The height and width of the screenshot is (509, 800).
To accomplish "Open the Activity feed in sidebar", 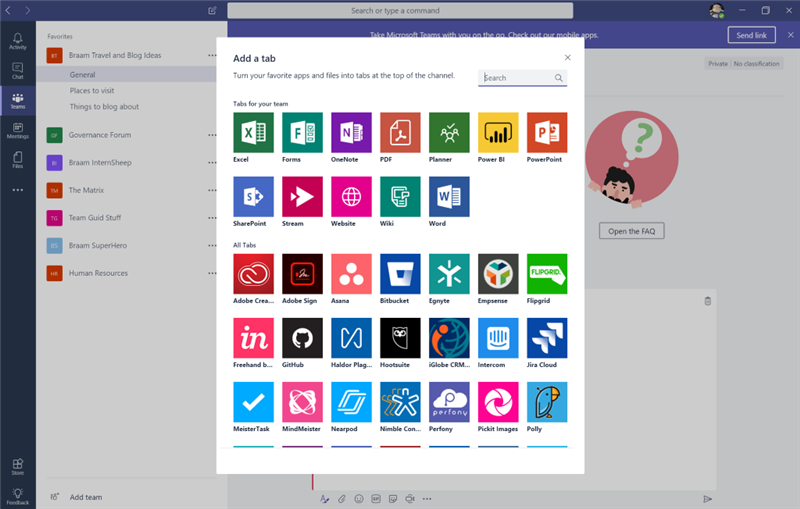I will coord(18,41).
